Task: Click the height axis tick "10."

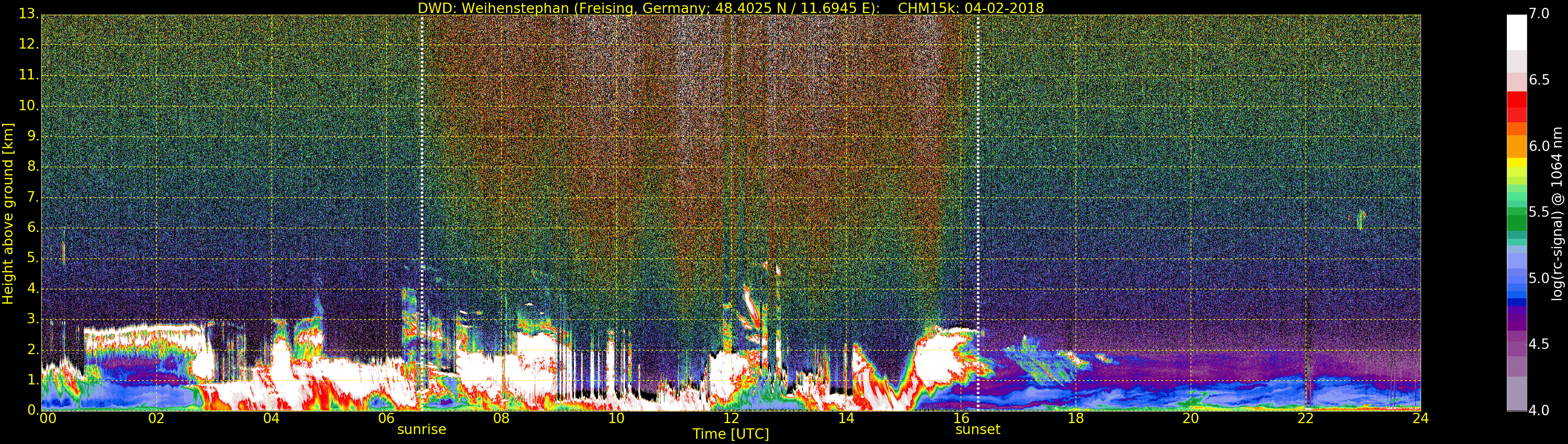Action: tap(29, 105)
